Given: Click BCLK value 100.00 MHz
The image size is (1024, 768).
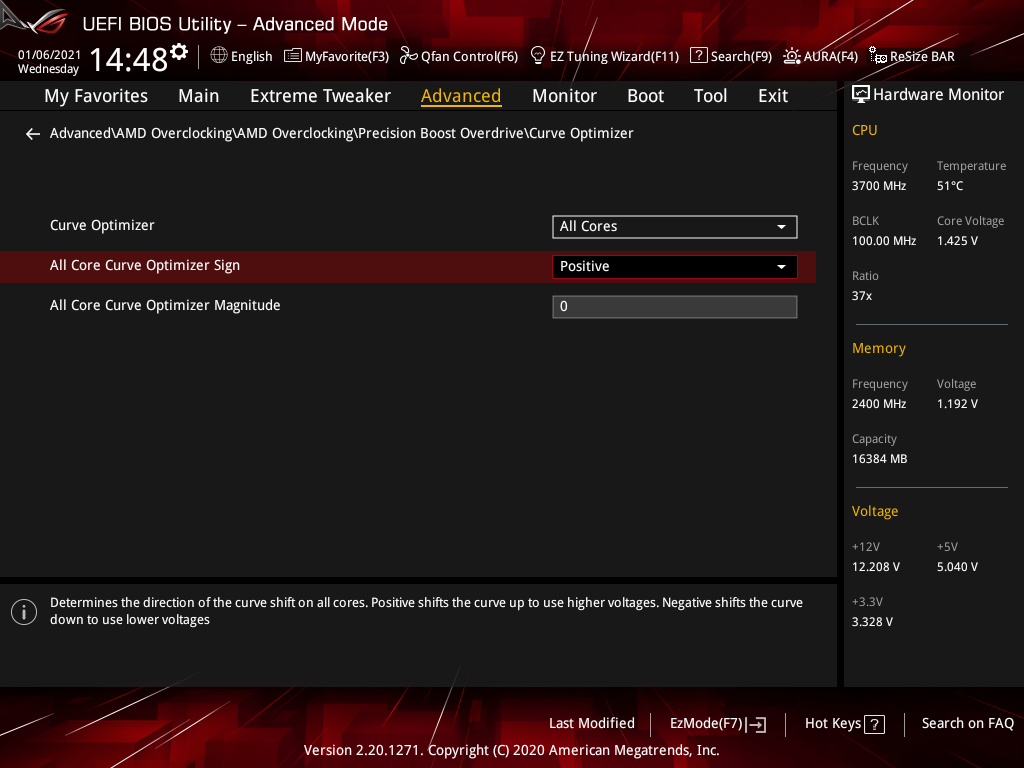Looking at the screenshot, I should [884, 241].
